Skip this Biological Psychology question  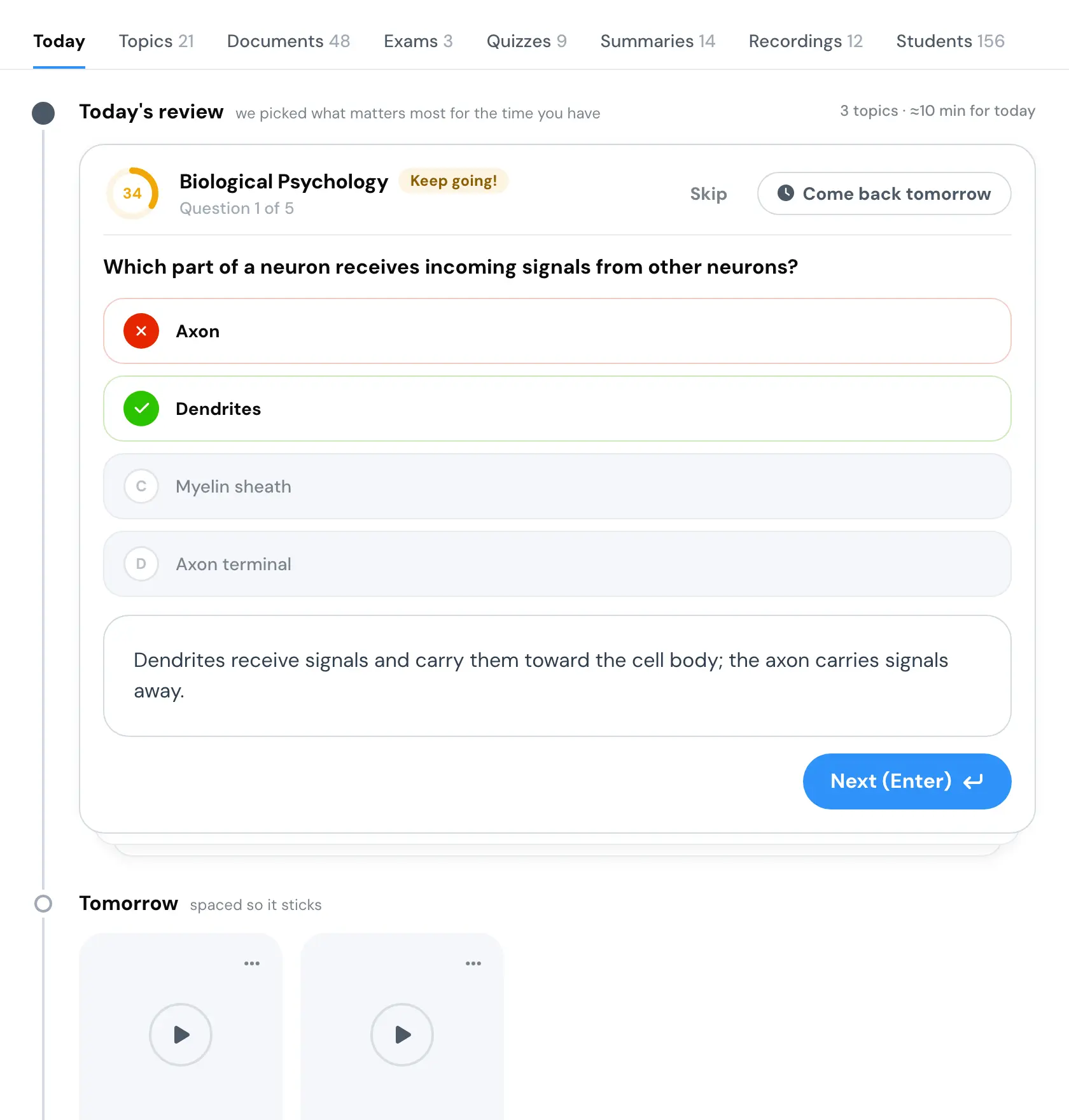coord(708,193)
